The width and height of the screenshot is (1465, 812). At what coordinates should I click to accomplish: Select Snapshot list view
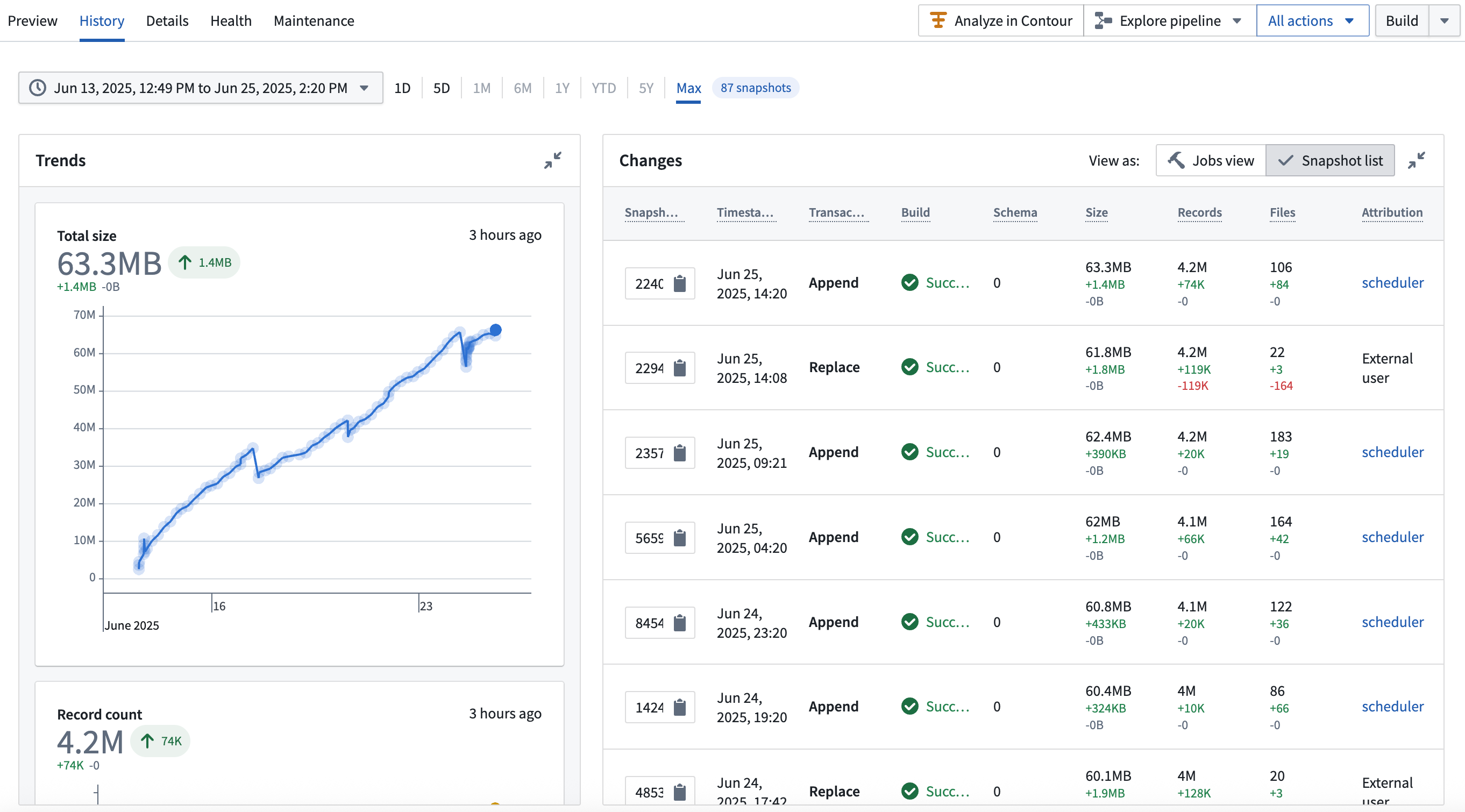(1329, 160)
